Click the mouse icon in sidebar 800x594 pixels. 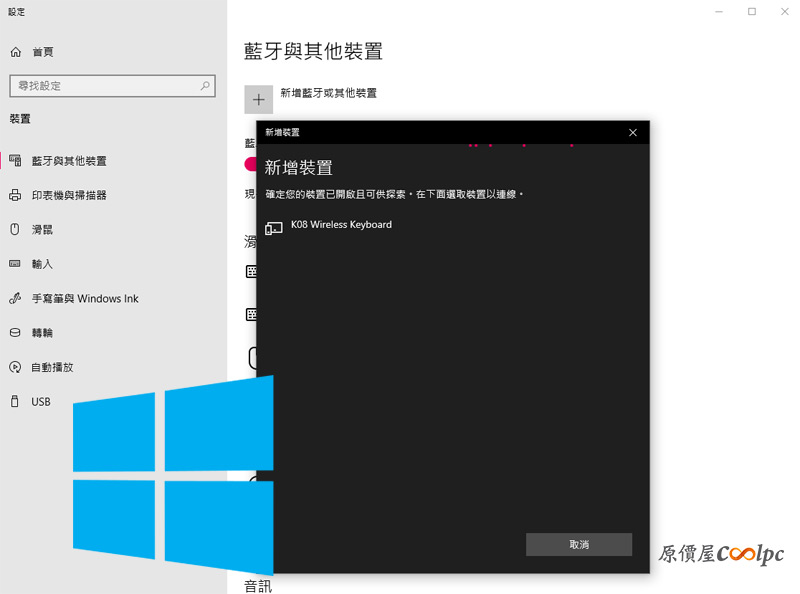[x=15, y=229]
